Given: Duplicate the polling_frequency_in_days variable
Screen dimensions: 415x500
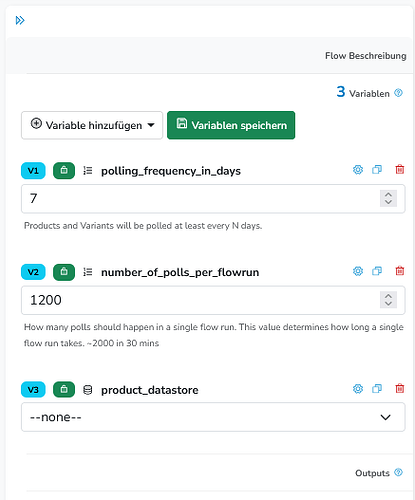Looking at the screenshot, I should (x=377, y=170).
